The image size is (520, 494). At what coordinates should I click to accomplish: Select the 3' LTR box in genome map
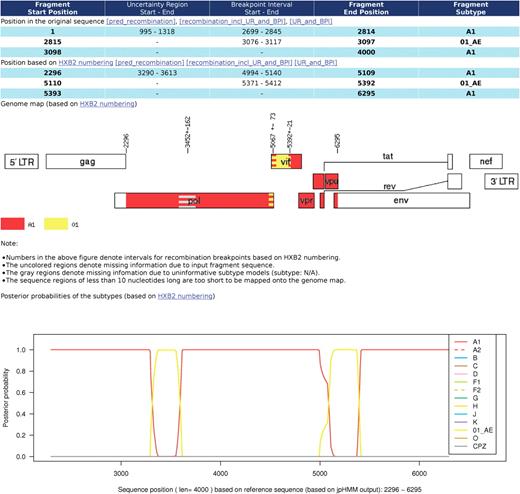coord(502,182)
